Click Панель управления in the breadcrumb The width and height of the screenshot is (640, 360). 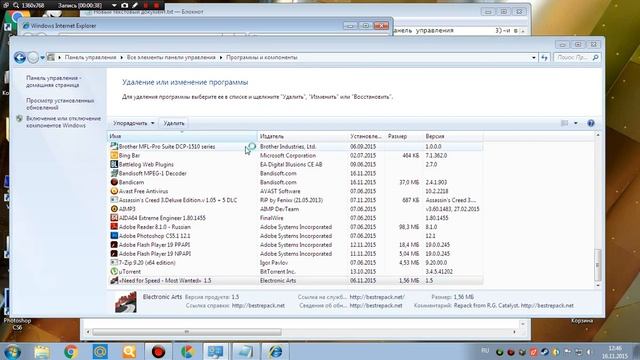(90, 58)
